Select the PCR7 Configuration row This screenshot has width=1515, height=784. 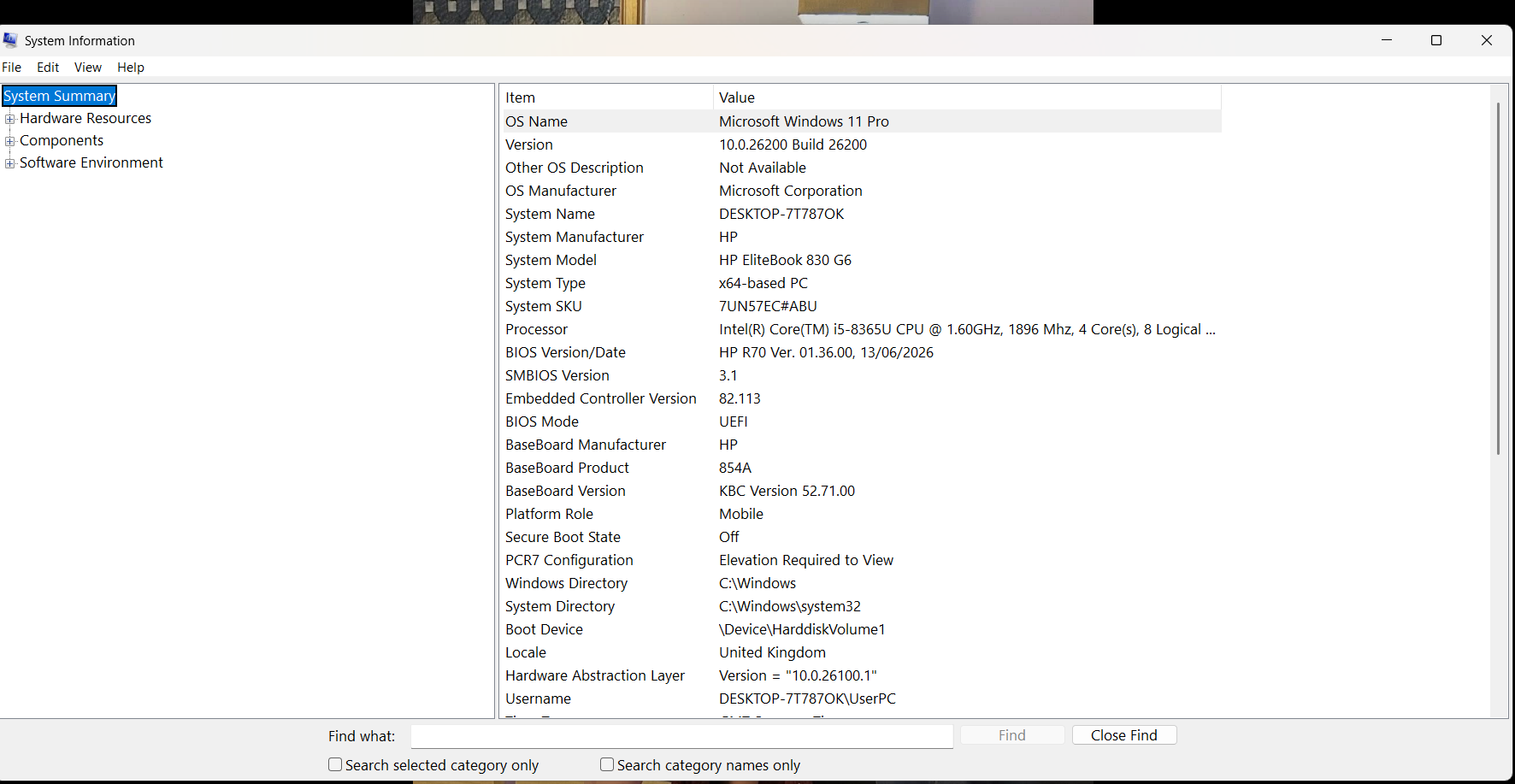click(x=861, y=560)
